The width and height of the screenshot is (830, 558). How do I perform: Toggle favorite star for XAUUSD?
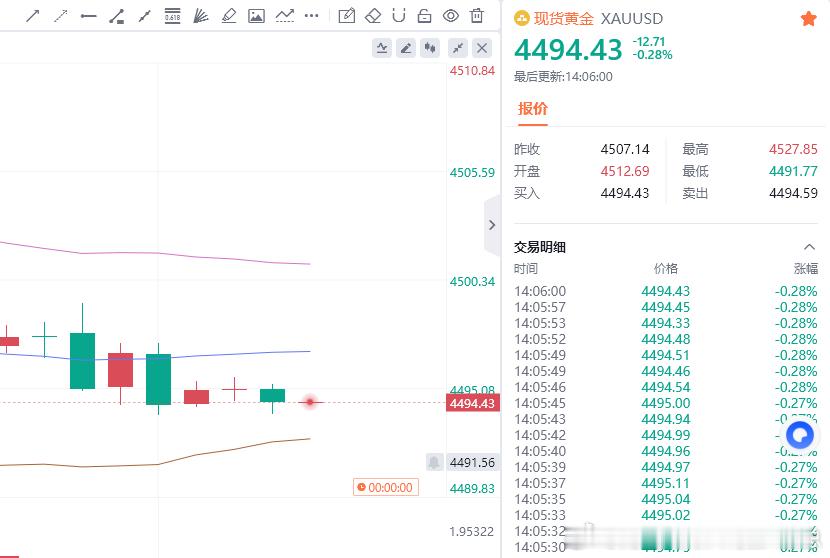click(x=808, y=19)
